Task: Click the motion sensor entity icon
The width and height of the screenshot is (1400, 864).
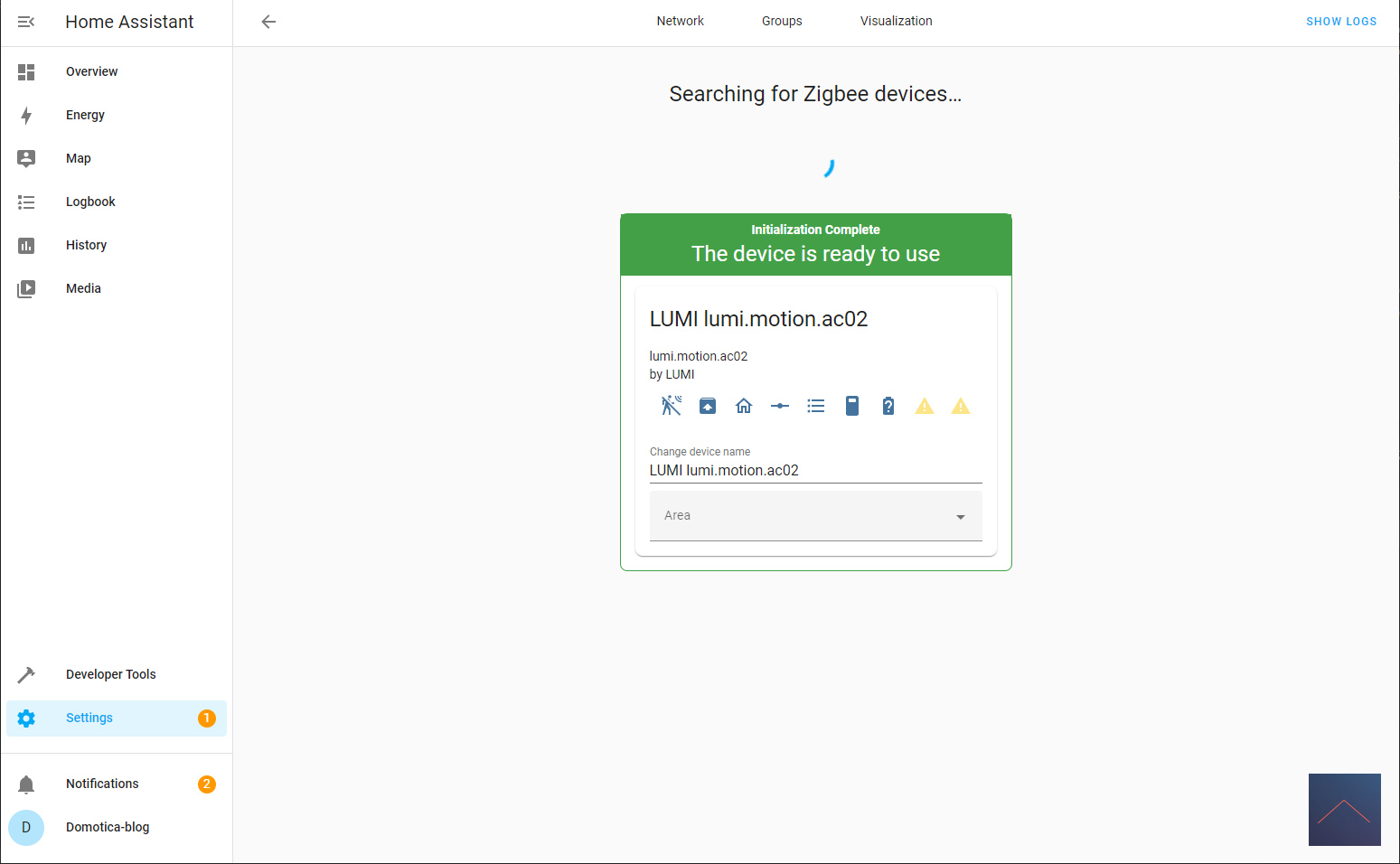Action: pyautogui.click(x=672, y=406)
